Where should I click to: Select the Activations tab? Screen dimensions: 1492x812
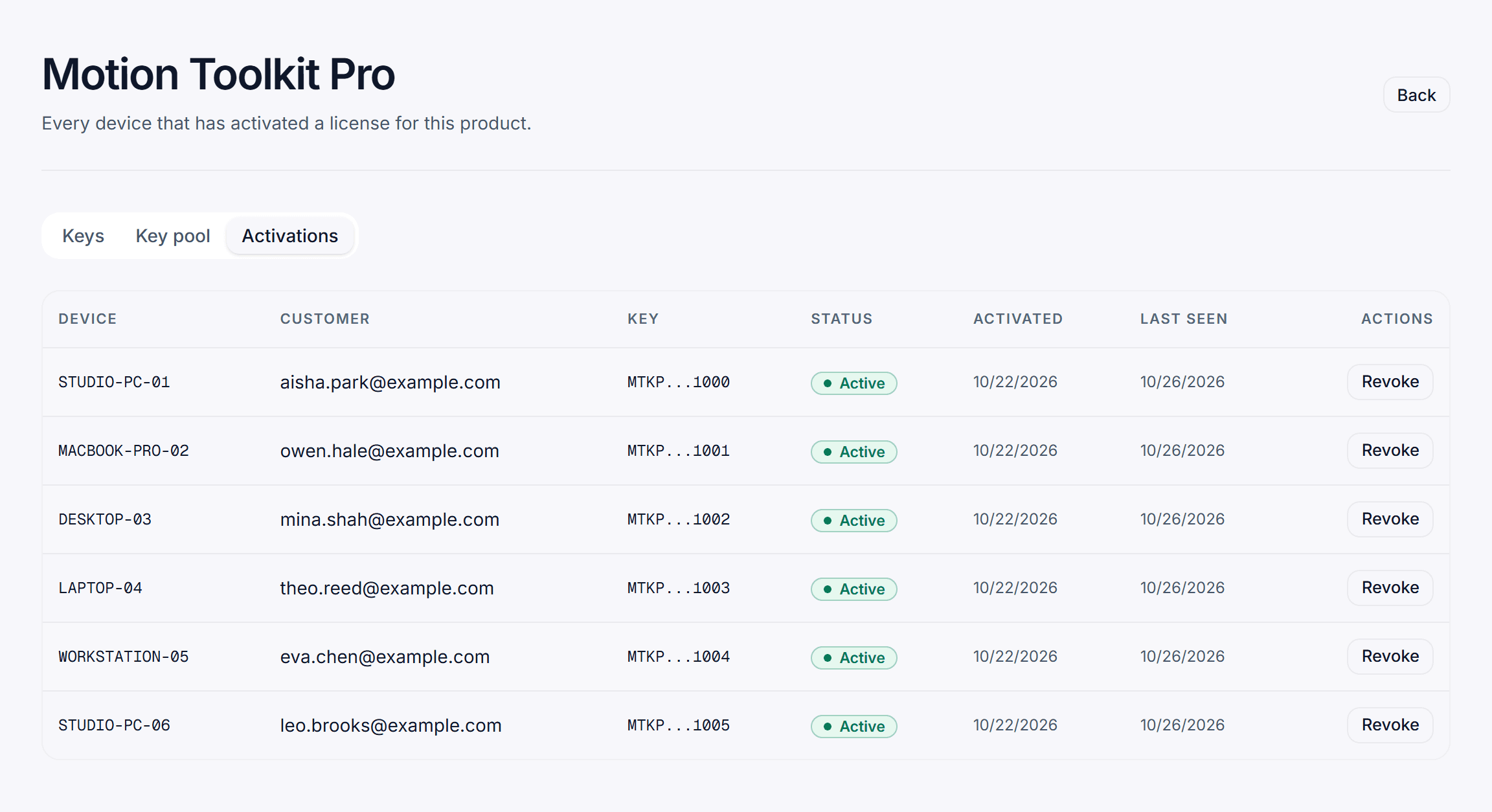290,236
